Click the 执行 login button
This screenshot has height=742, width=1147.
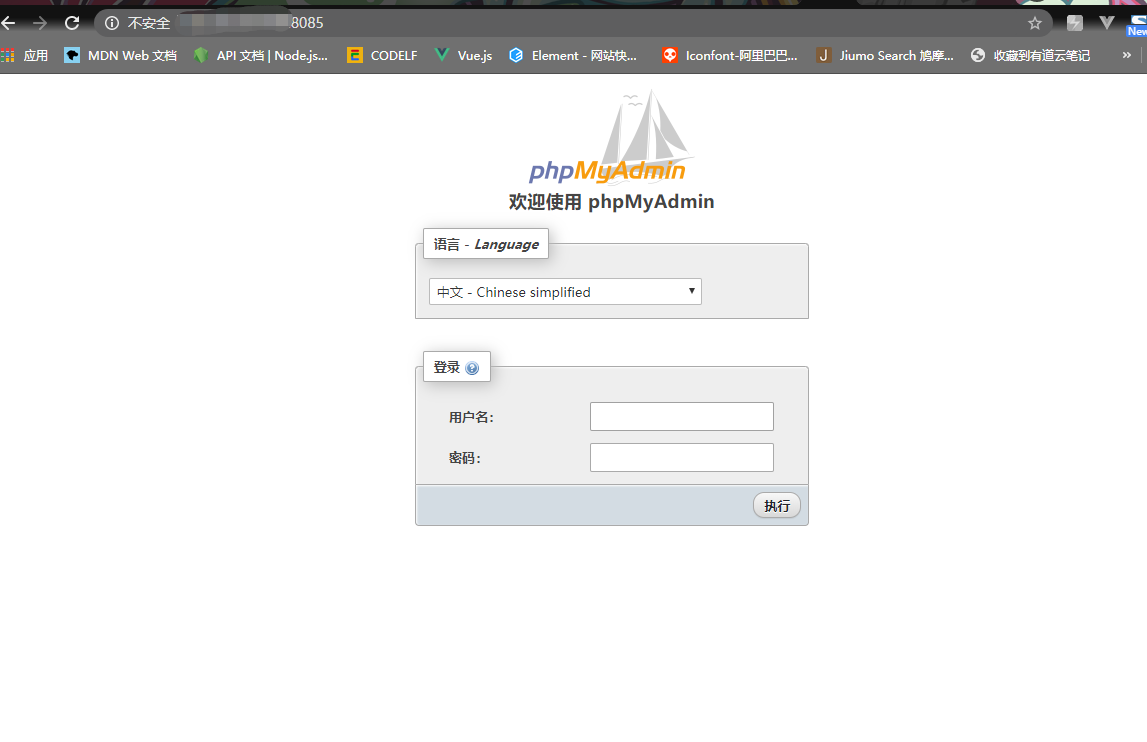777,505
